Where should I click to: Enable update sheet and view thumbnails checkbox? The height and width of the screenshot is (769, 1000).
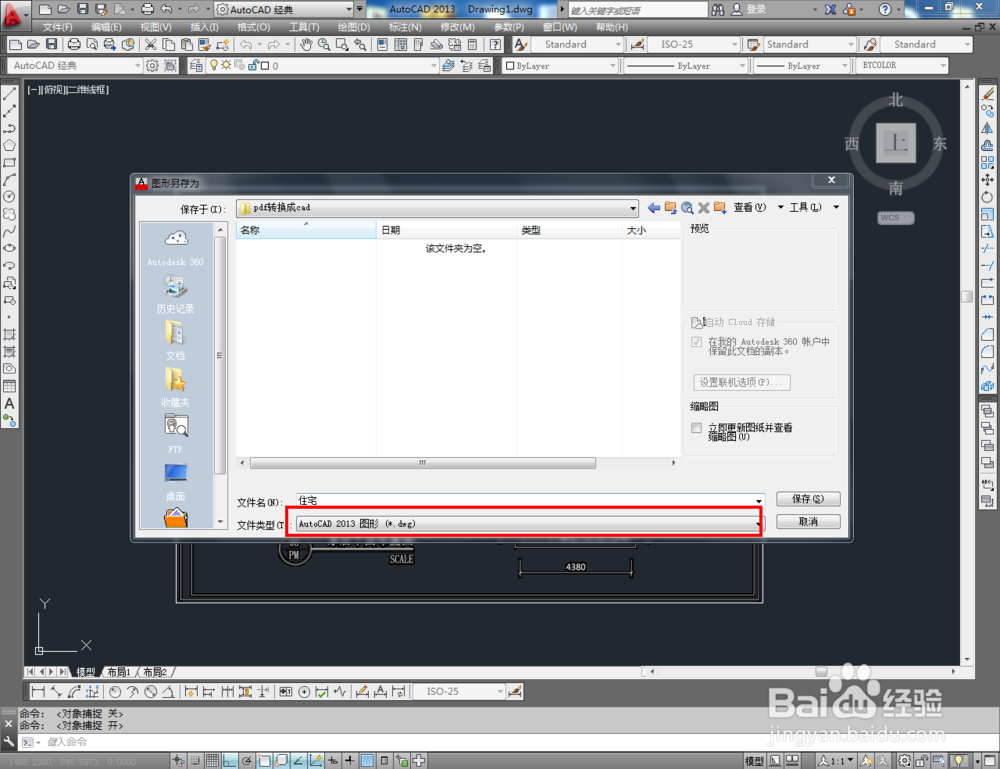tap(696, 426)
